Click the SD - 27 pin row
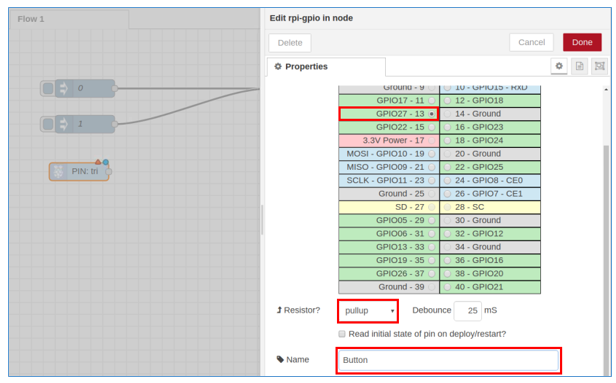616x383 pixels. [389, 207]
